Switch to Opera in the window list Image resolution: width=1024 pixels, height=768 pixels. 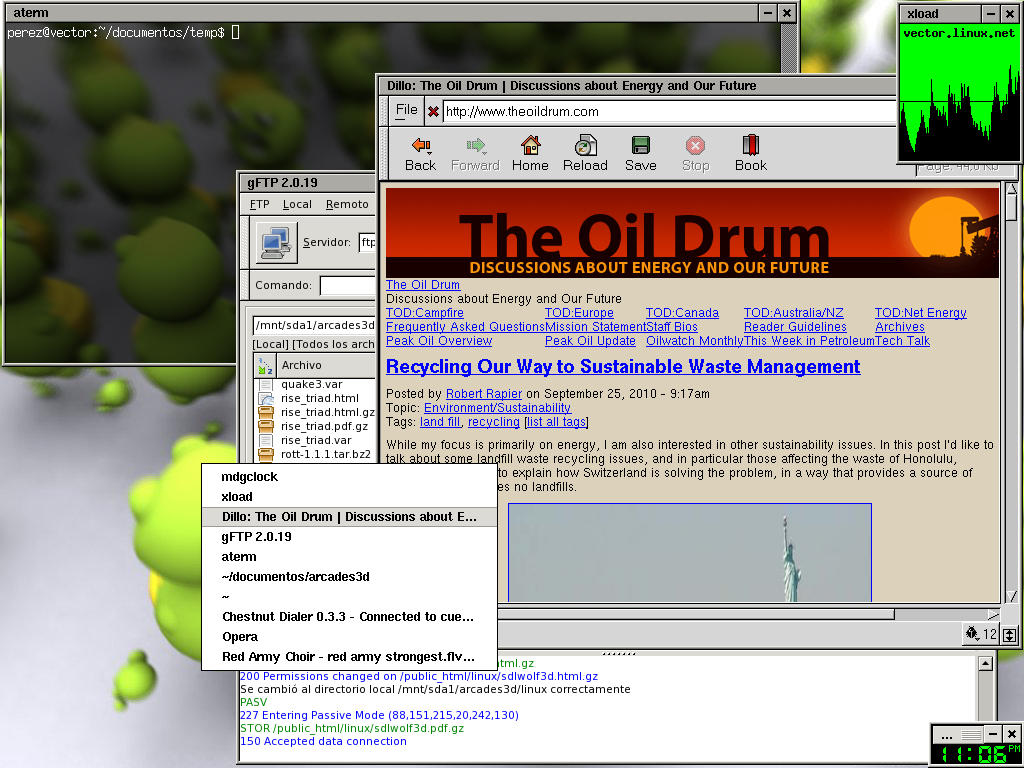[x=349, y=637]
